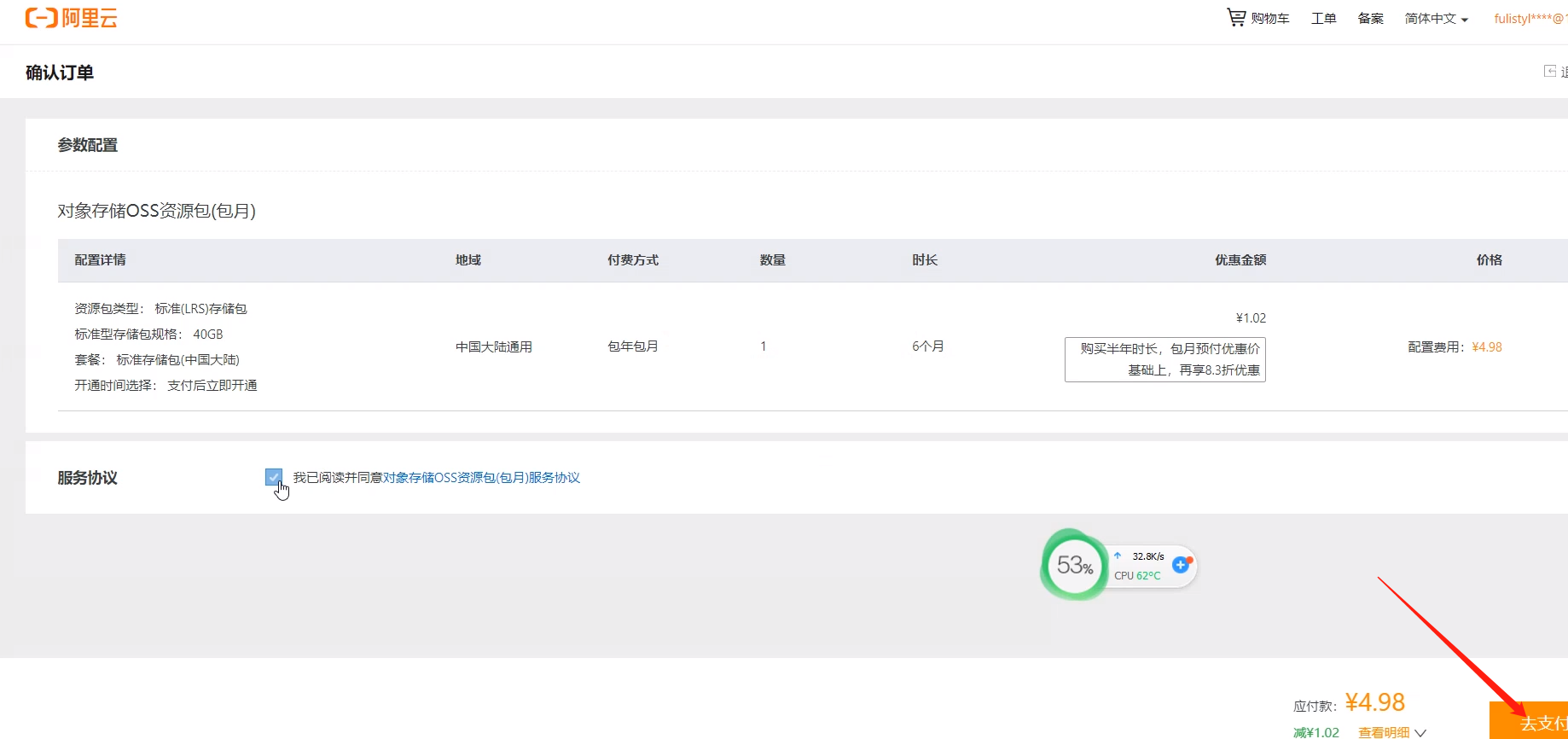Click 标准存储包(中国大陆) package value
The image size is (1568, 739).
177,359
